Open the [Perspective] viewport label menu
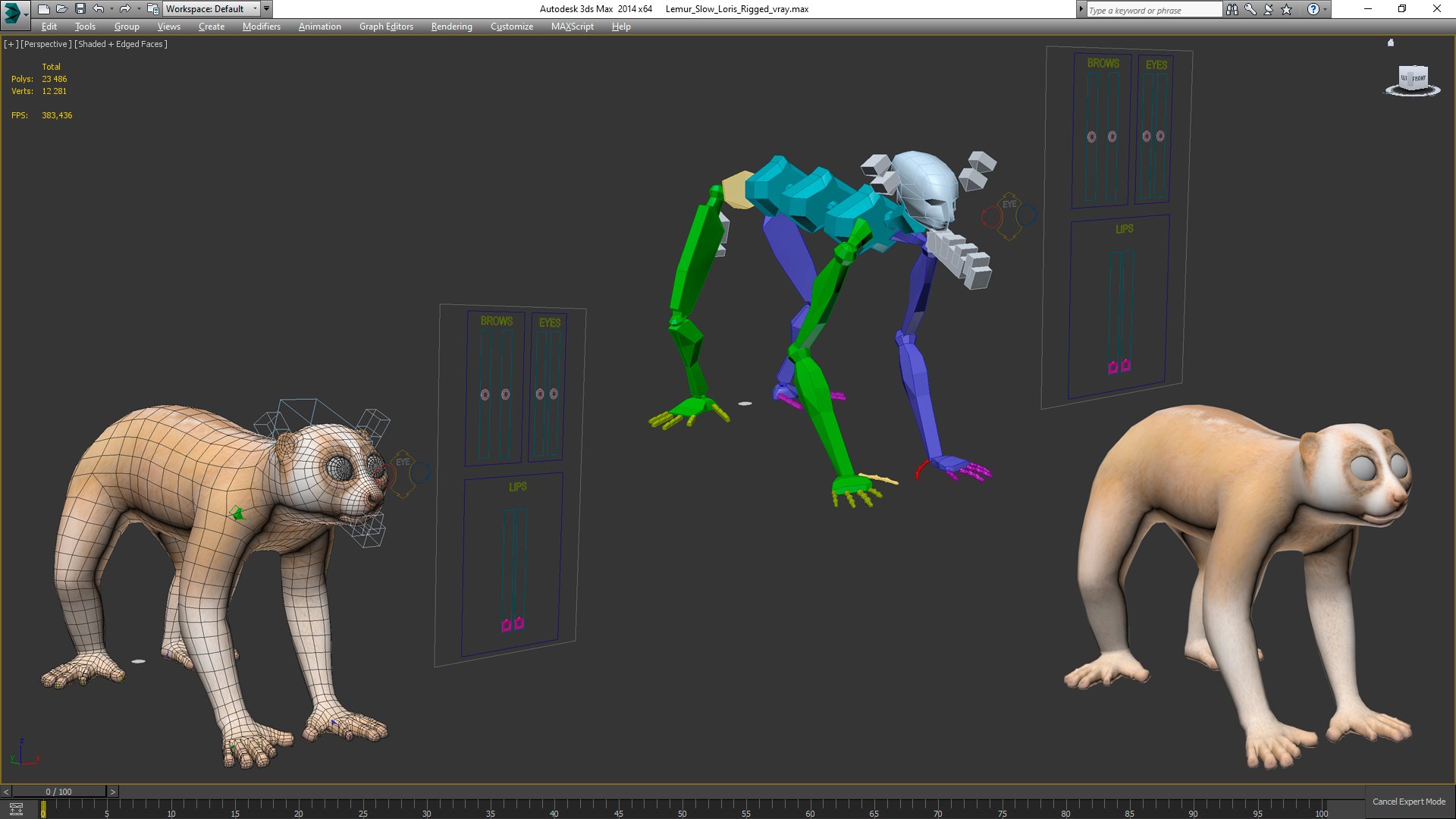The image size is (1456, 819). pyautogui.click(x=46, y=44)
